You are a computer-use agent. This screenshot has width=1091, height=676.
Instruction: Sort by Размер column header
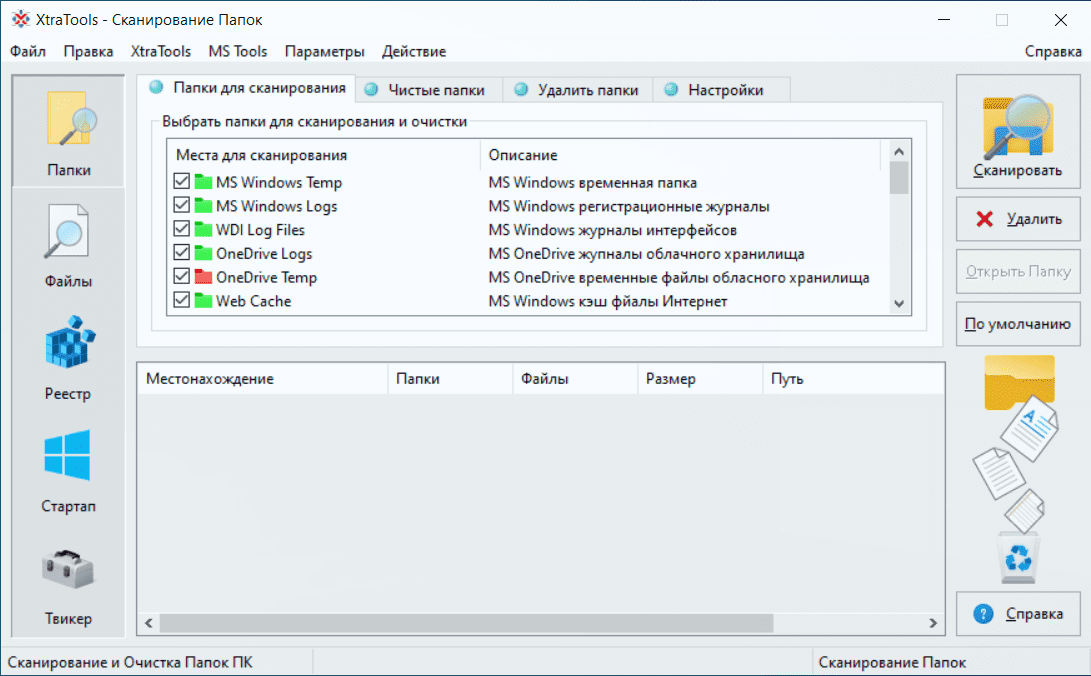pos(700,378)
